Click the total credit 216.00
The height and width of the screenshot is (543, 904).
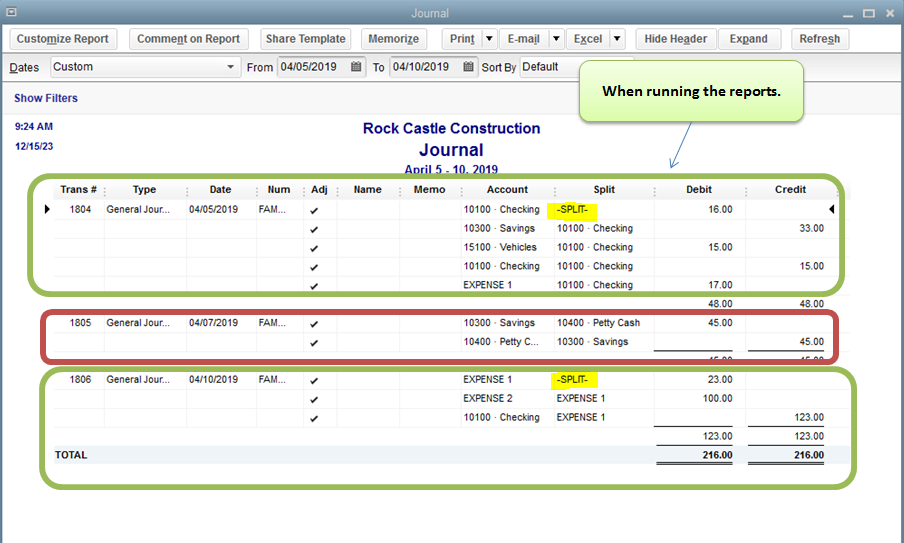(808, 455)
